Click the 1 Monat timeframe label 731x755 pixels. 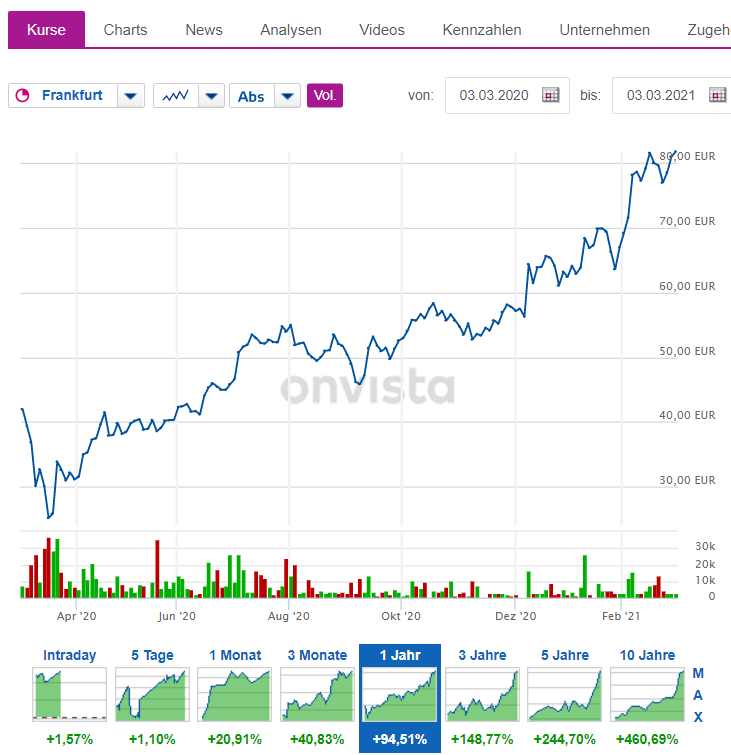(235, 656)
